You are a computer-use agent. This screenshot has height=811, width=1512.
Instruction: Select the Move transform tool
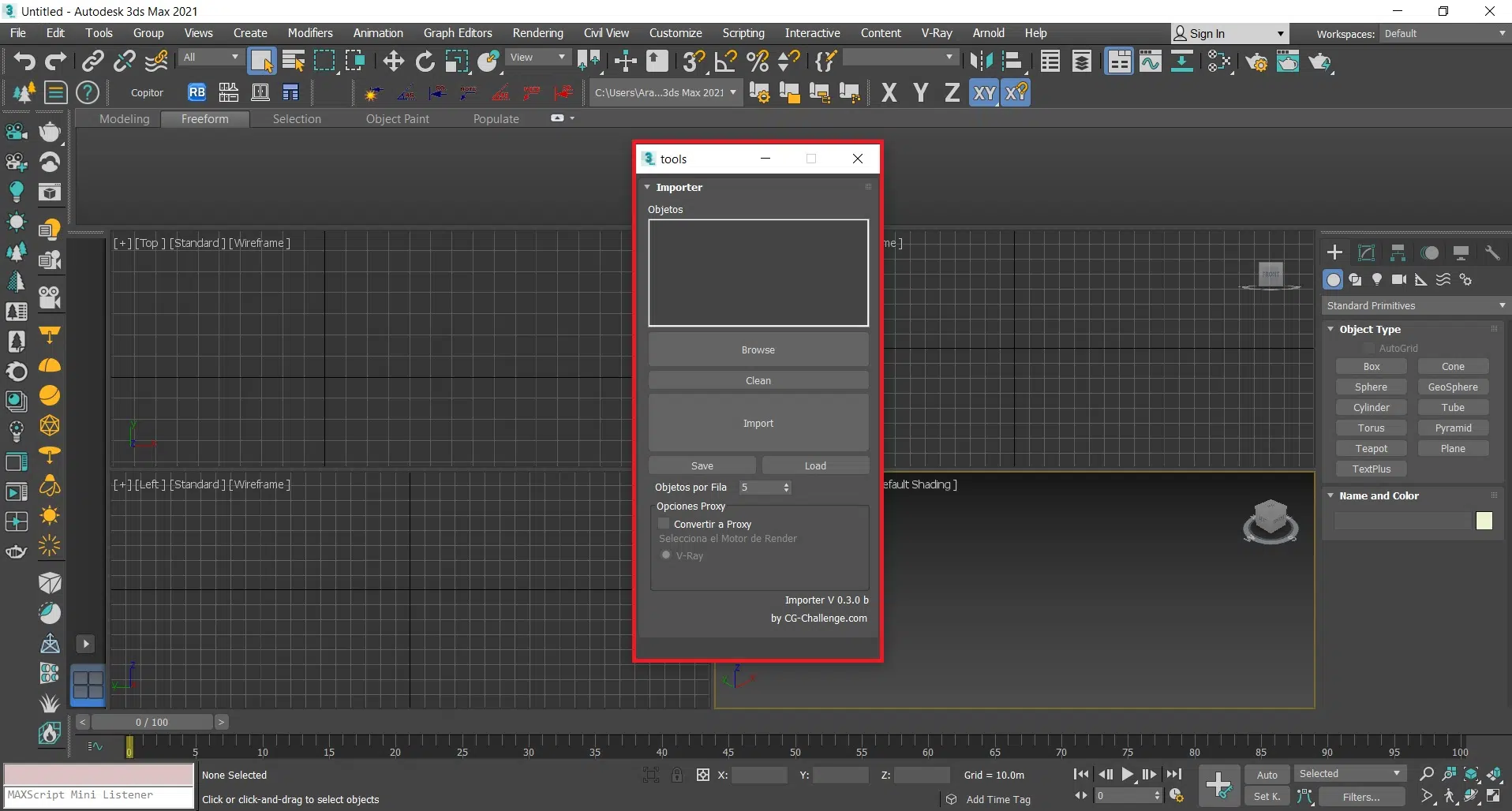tap(393, 62)
